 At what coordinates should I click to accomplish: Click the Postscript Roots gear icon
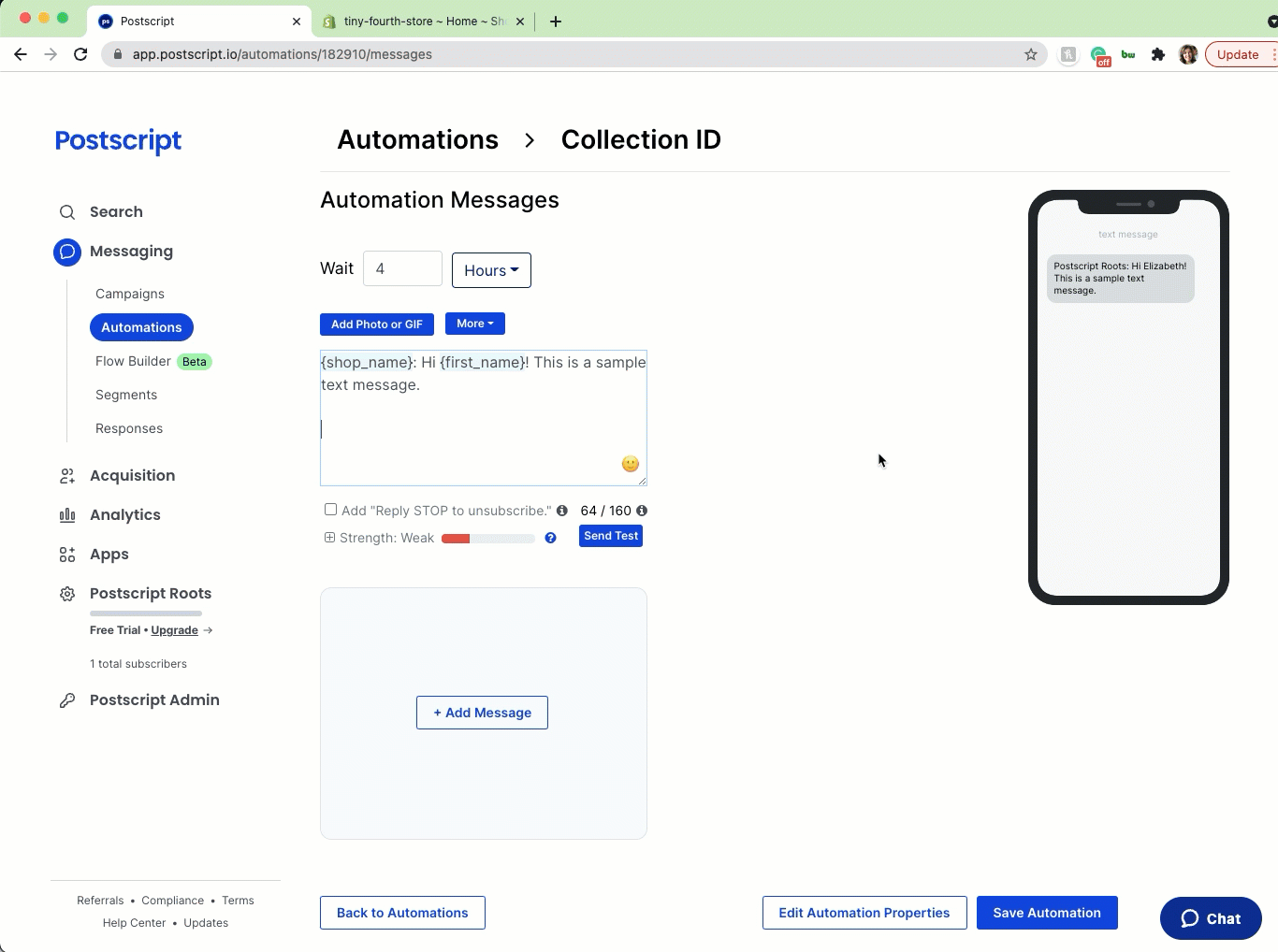(x=67, y=594)
